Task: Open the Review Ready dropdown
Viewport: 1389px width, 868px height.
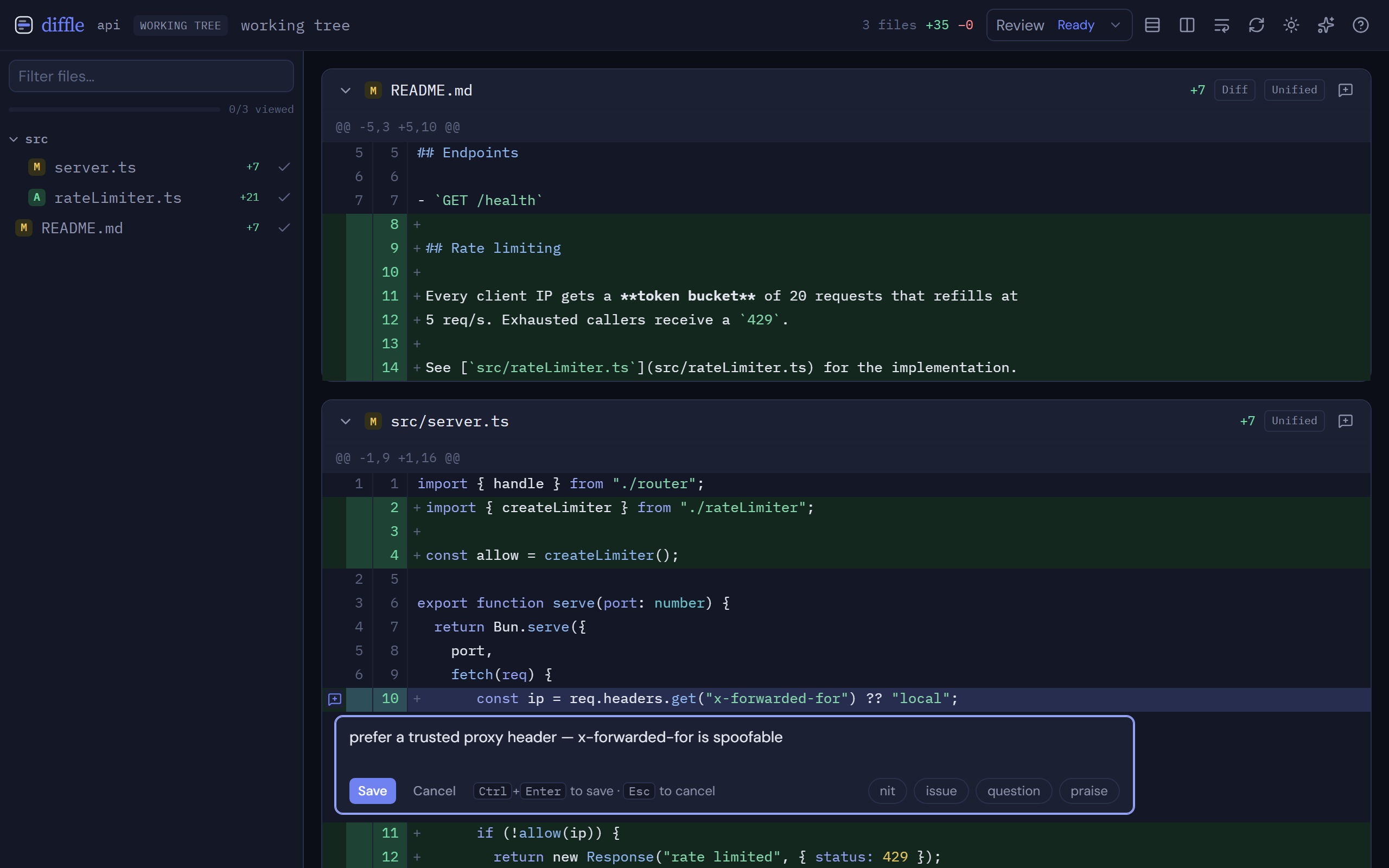Action: click(x=1059, y=25)
